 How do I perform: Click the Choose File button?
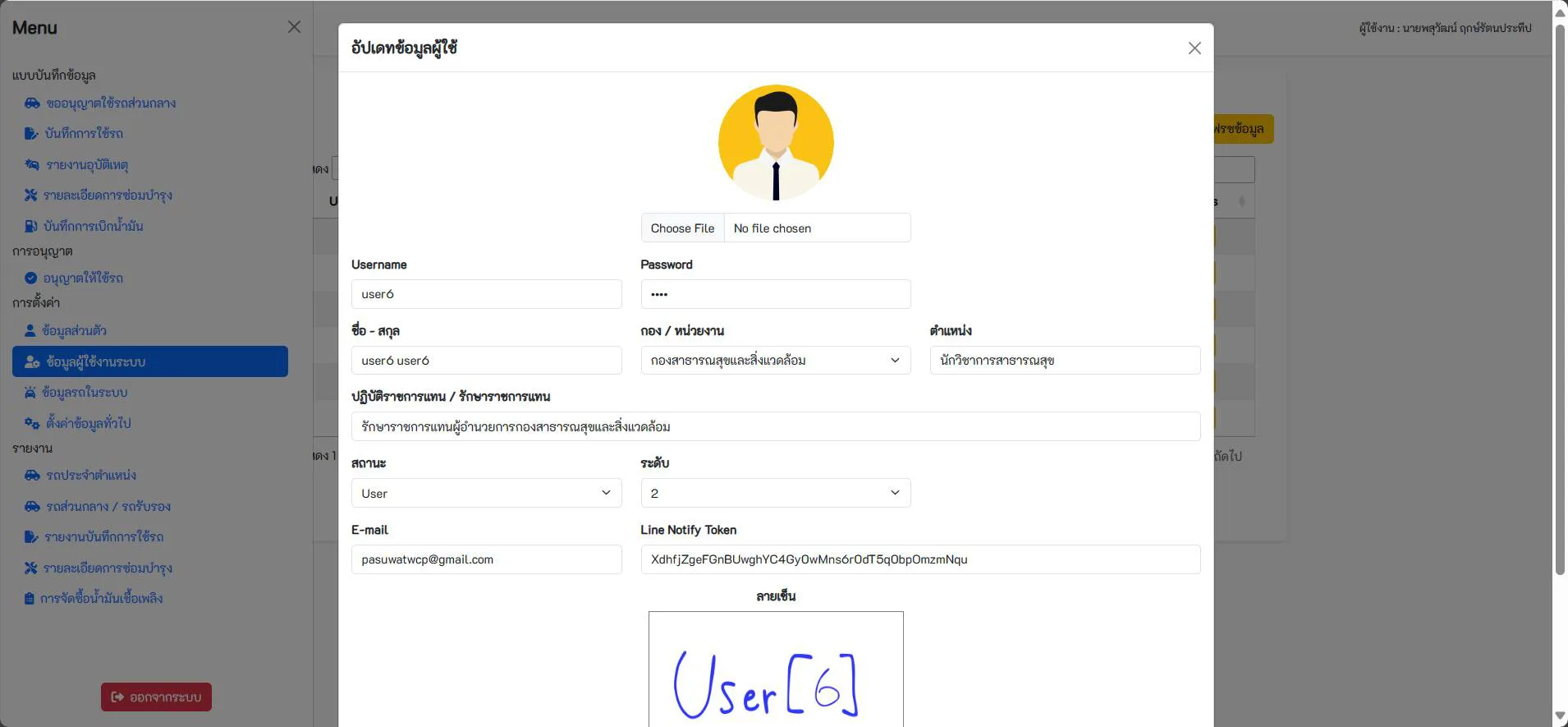point(682,228)
